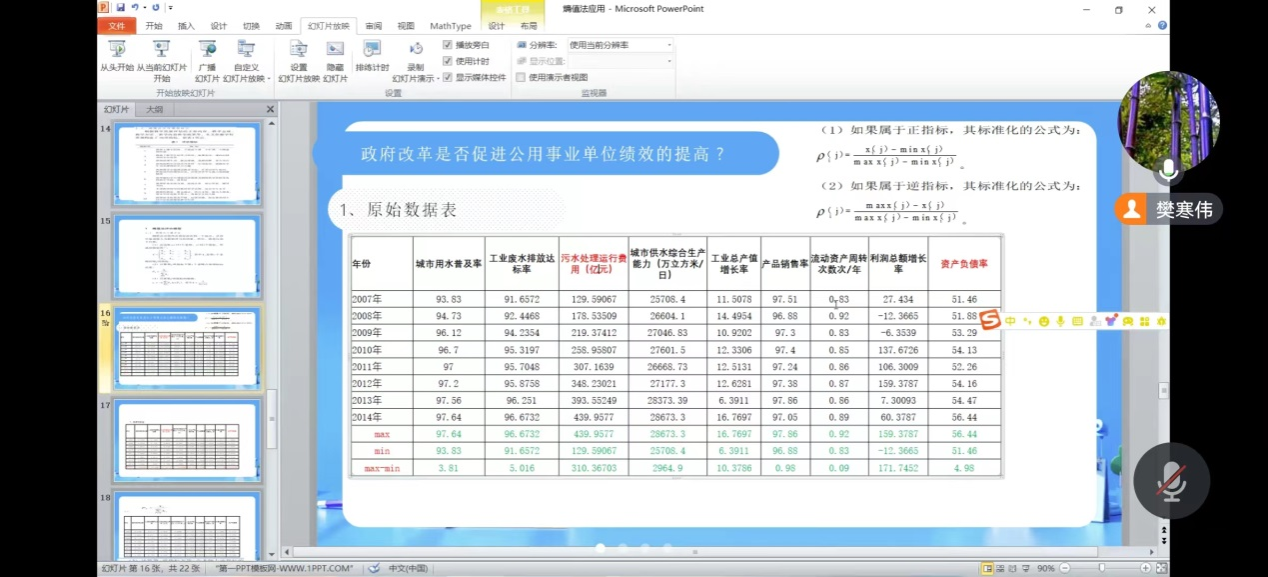1268x577 pixels.
Task: Toggle Use Timings (使用计时) checkbox
Action: point(448,61)
